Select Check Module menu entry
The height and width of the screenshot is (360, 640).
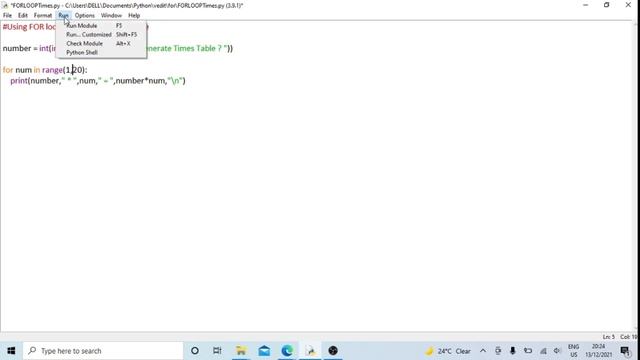(x=101, y=44)
